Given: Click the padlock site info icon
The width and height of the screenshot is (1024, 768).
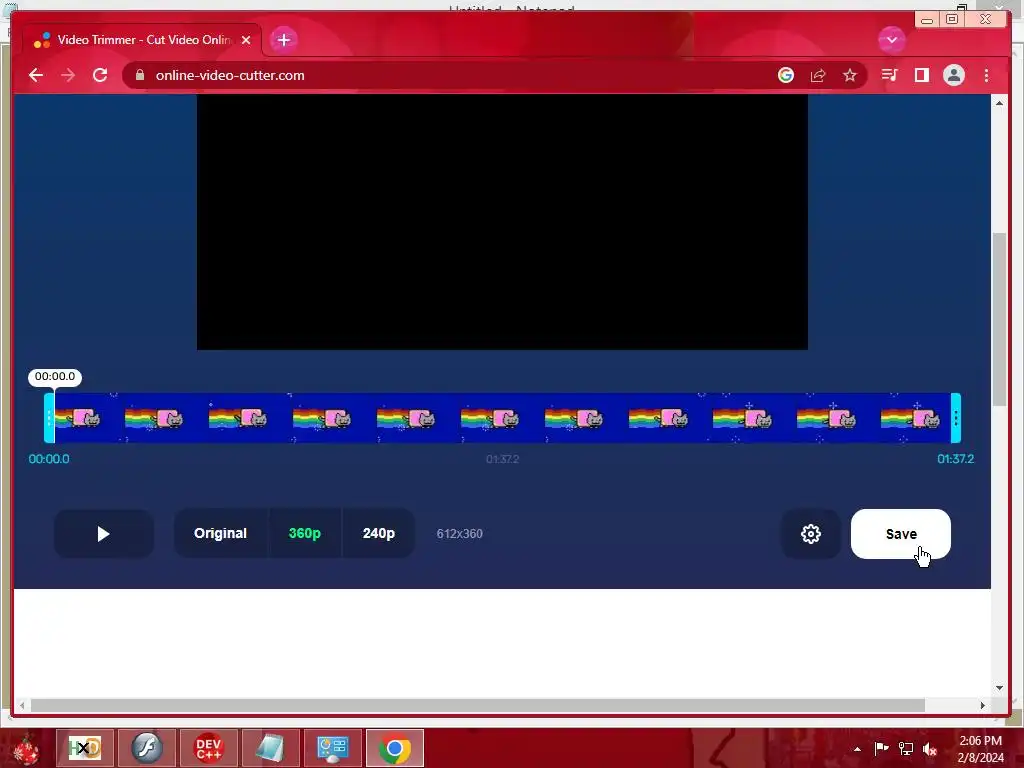Looking at the screenshot, I should [140, 75].
